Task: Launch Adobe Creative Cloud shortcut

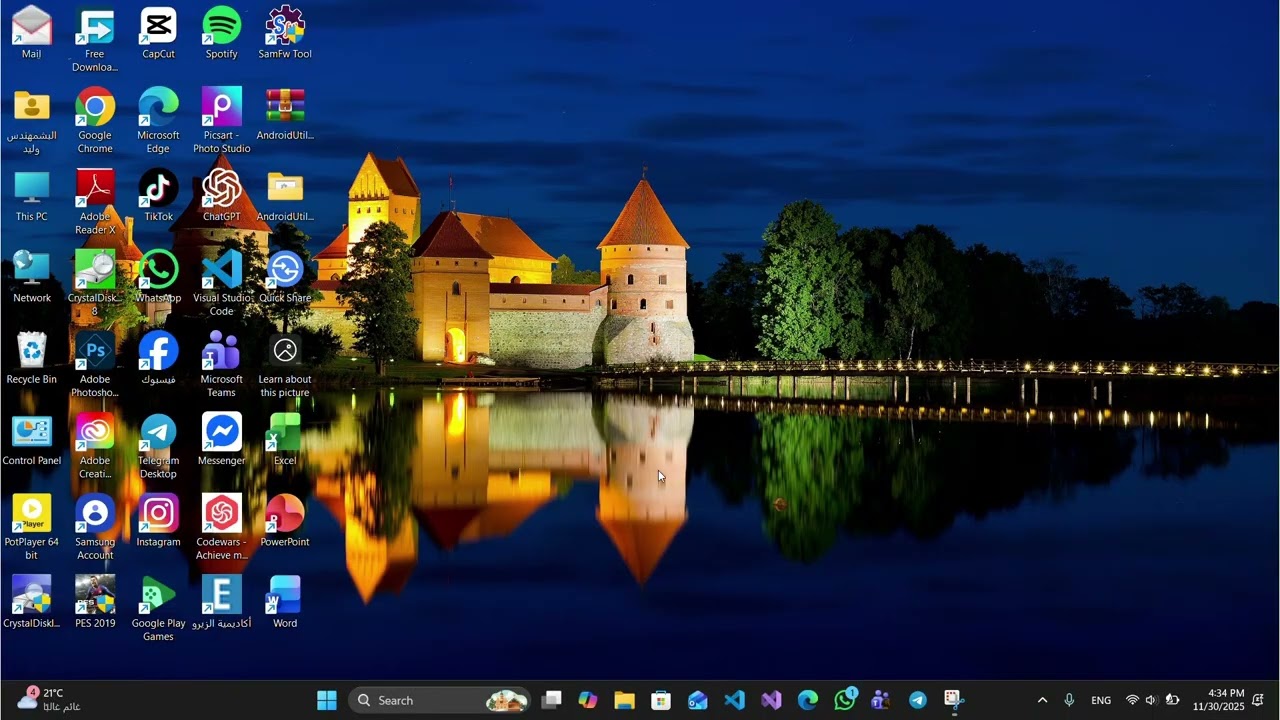Action: click(95, 447)
